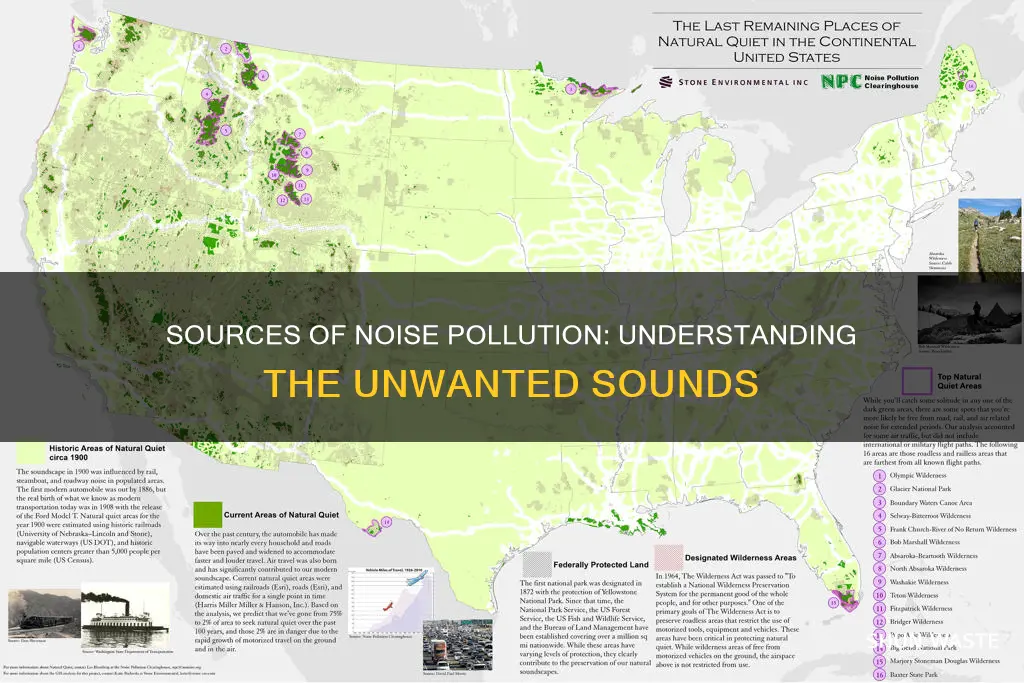Open the steam train photo

pos(44,614)
